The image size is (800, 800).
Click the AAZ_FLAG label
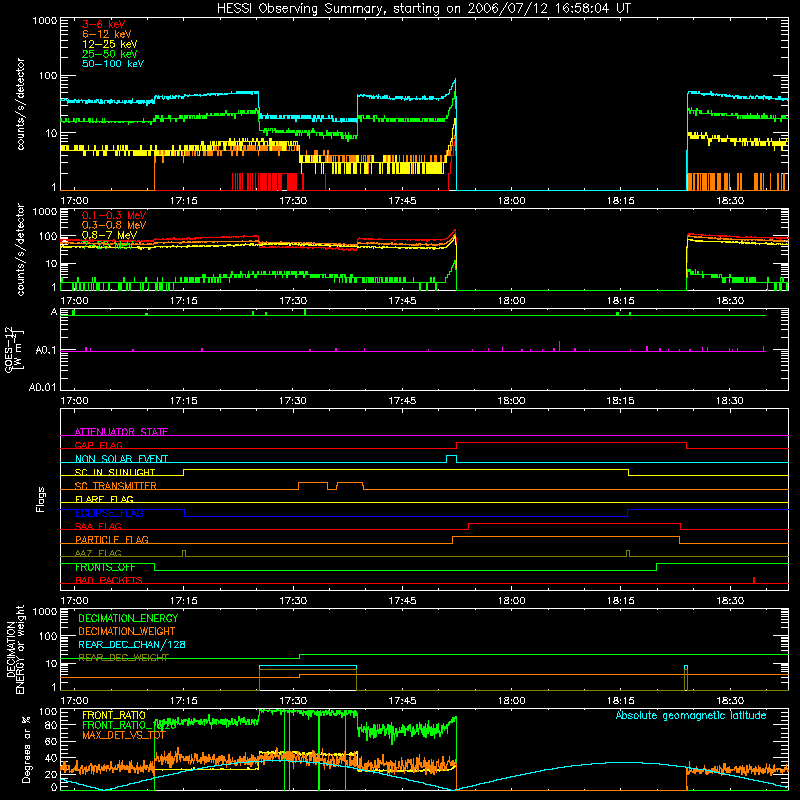pyautogui.click(x=98, y=553)
